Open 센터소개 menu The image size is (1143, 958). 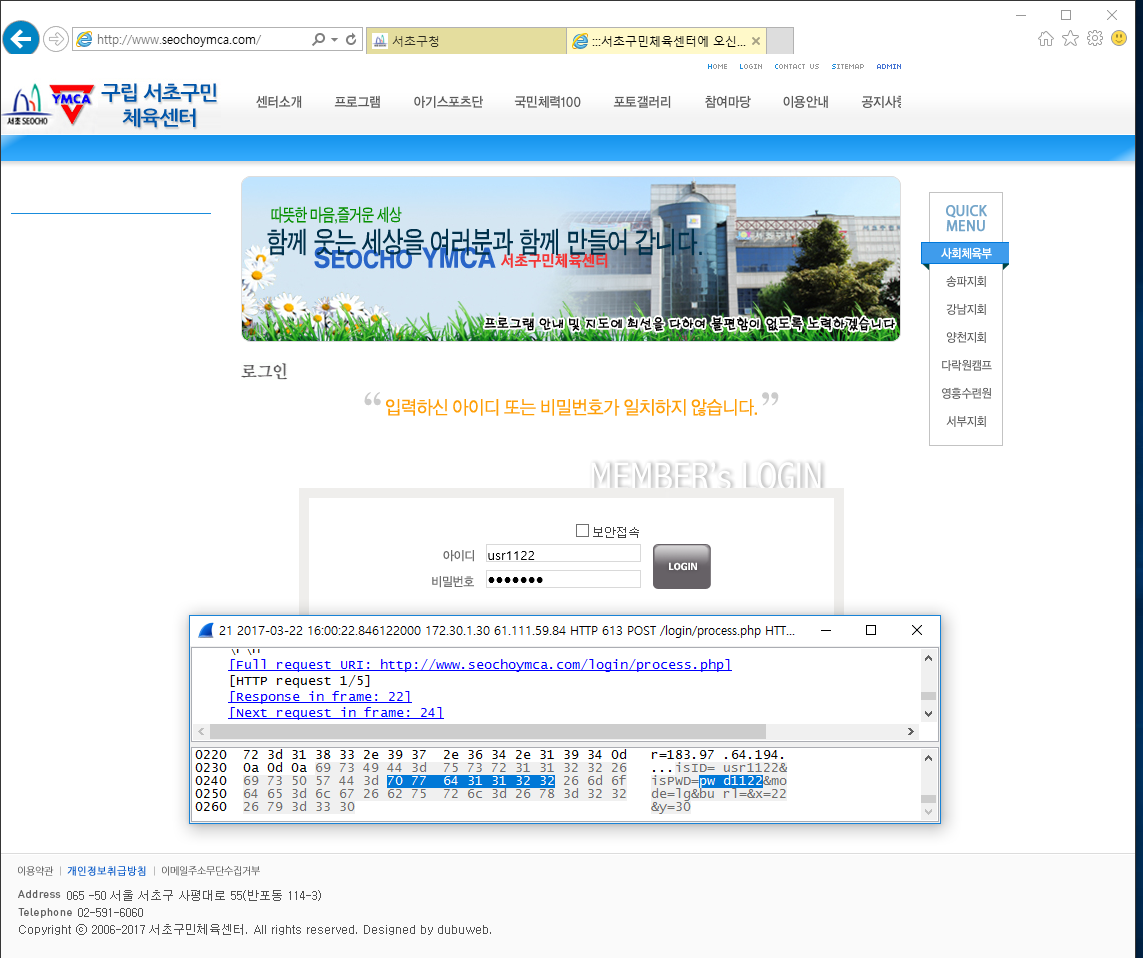278,102
